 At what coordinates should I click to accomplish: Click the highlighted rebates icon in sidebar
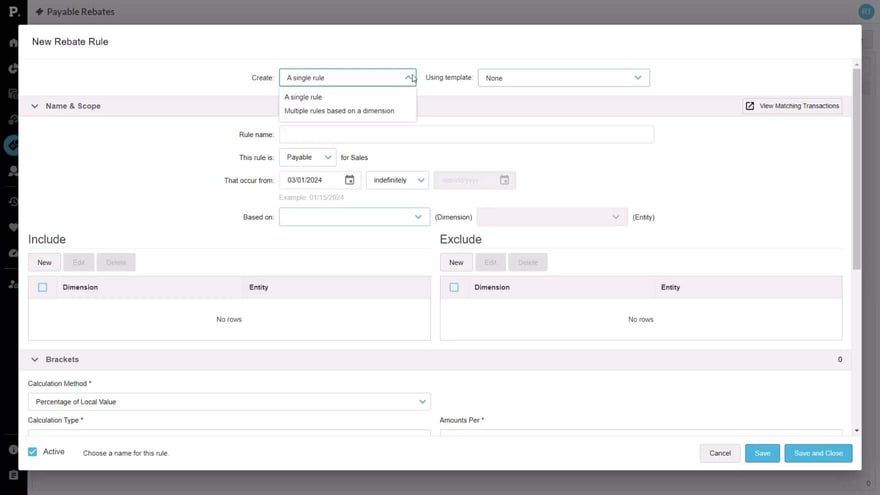[x=12, y=145]
